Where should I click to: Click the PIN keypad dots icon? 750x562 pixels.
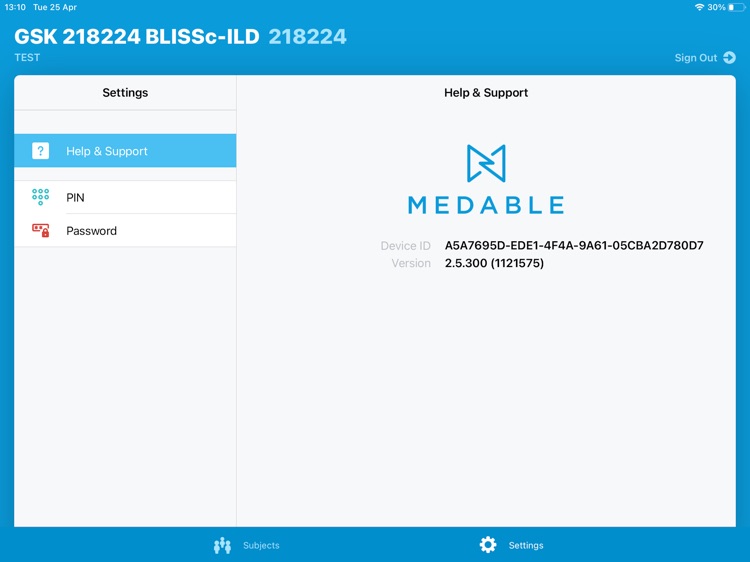[40, 197]
